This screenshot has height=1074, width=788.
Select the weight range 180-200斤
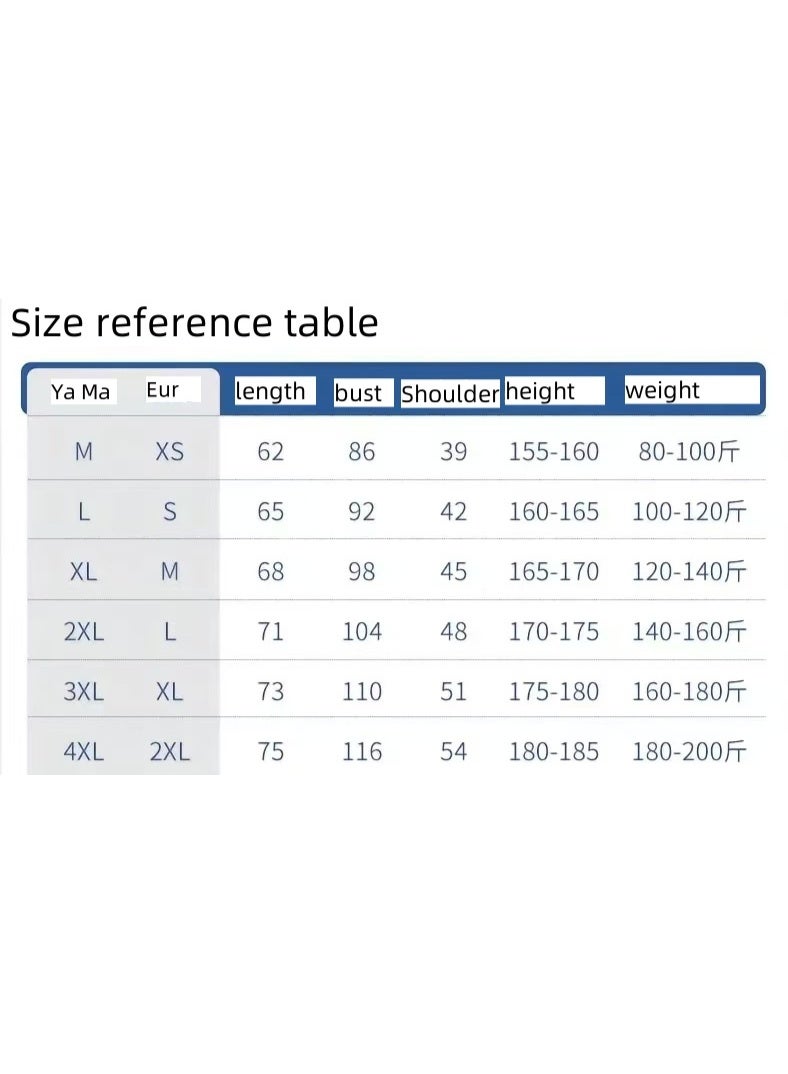coord(689,752)
